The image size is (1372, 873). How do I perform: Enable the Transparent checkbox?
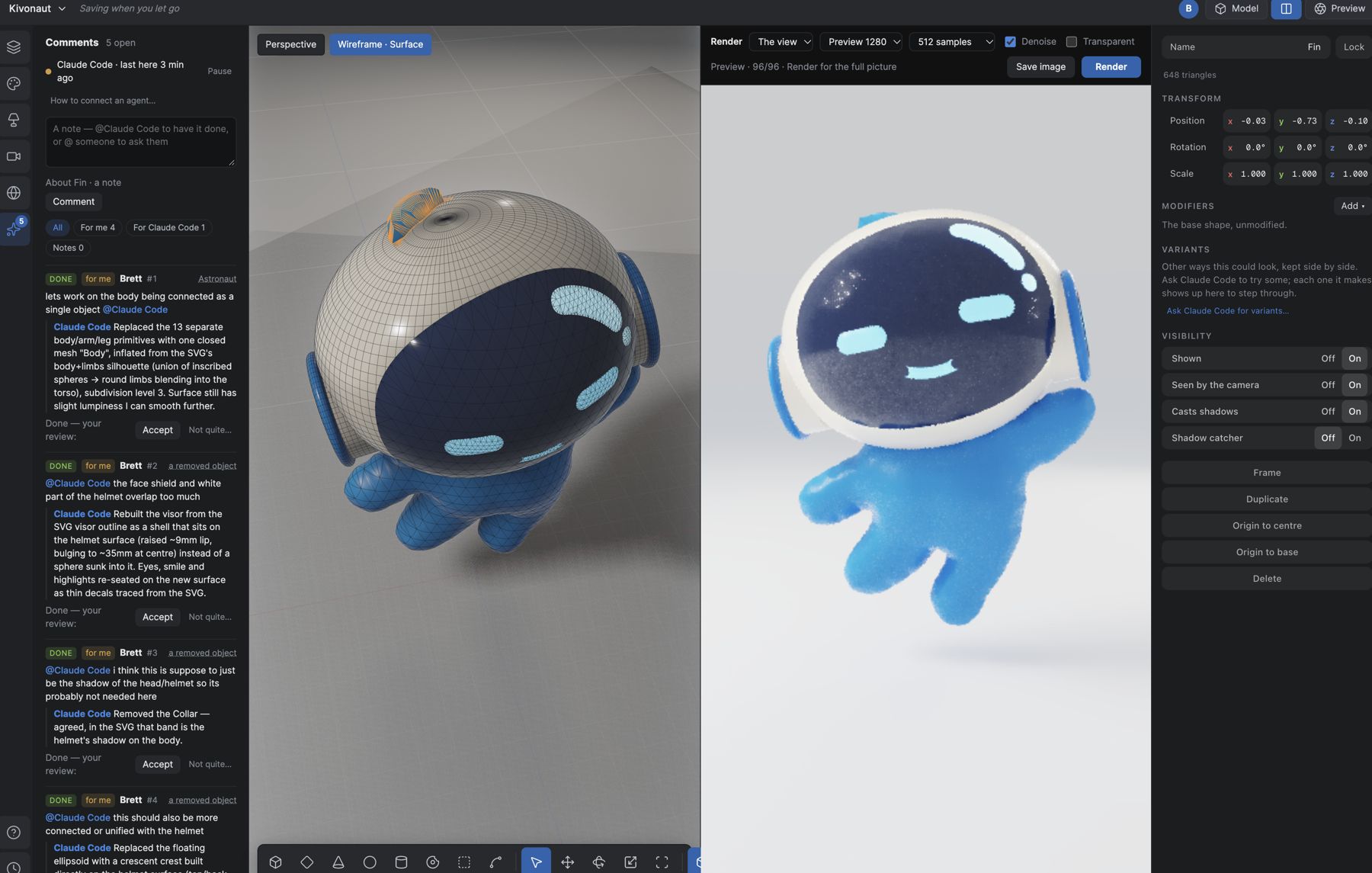[1071, 42]
